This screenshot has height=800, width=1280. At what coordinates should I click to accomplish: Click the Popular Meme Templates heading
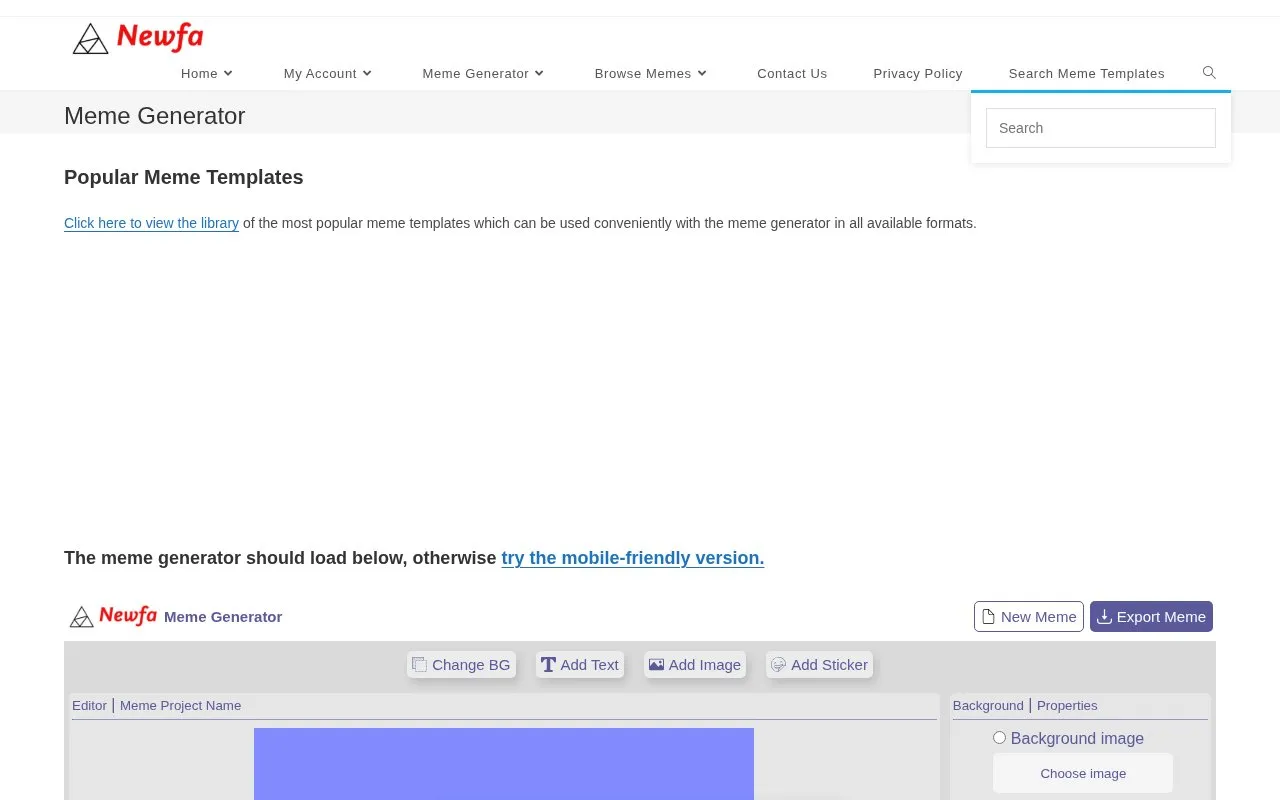(x=184, y=177)
